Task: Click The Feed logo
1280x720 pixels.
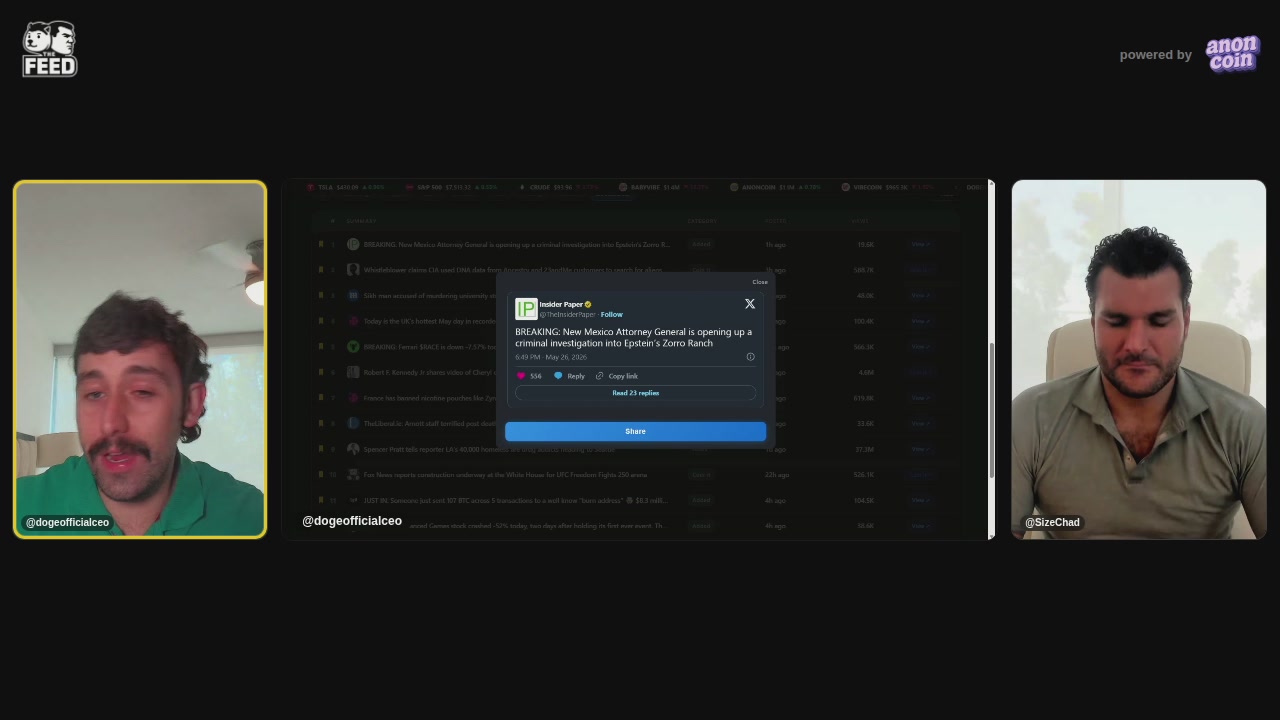Action: [x=50, y=49]
